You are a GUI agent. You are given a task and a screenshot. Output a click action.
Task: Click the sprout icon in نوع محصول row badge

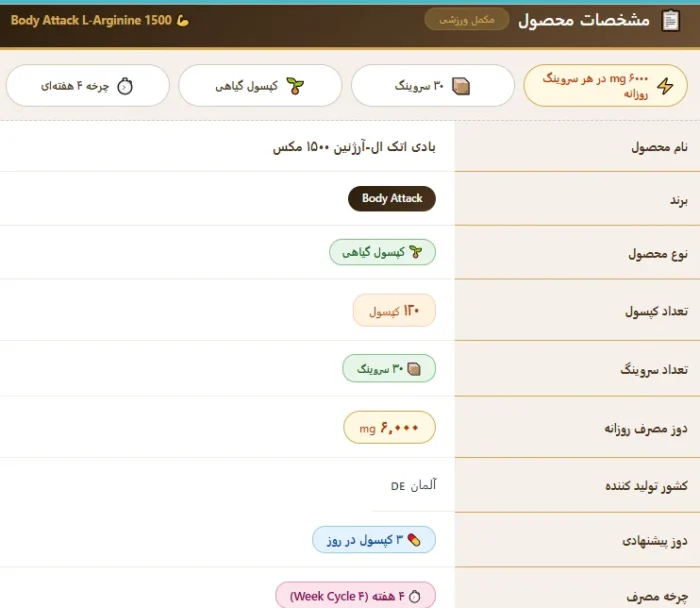point(416,252)
